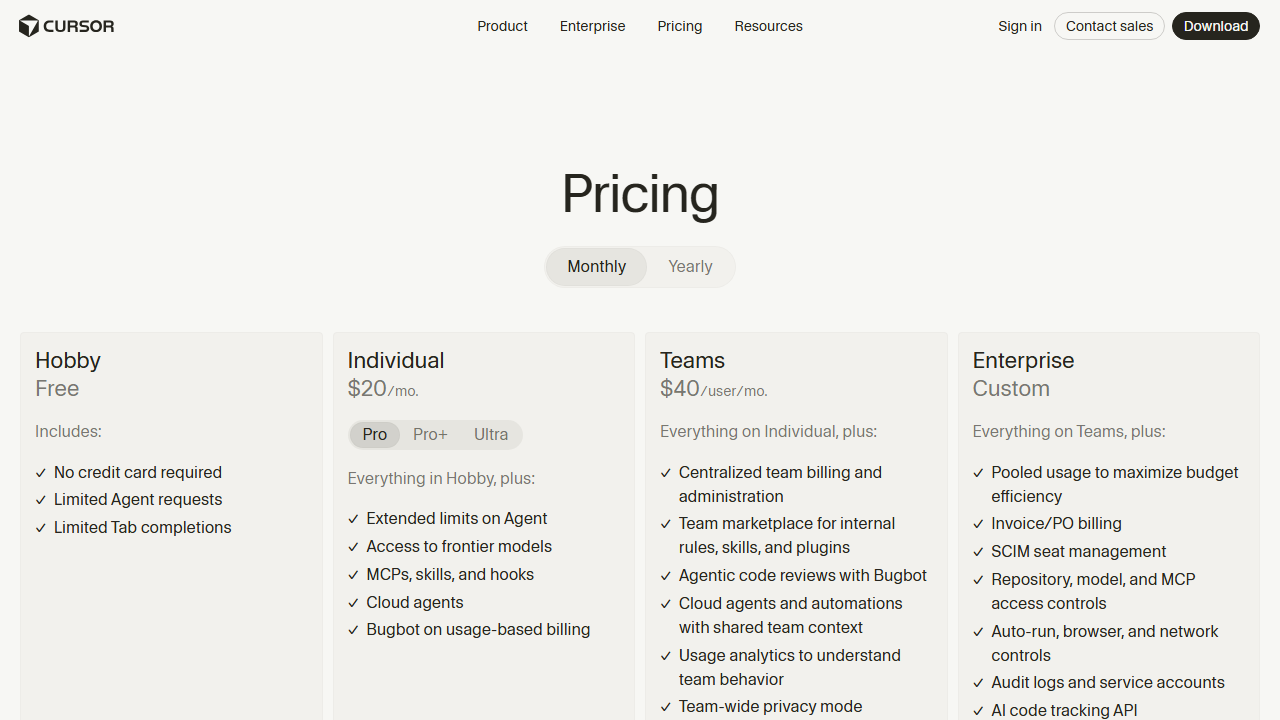Screen dimensions: 1280x720
Task: Click the Download button
Action: 1215,26
